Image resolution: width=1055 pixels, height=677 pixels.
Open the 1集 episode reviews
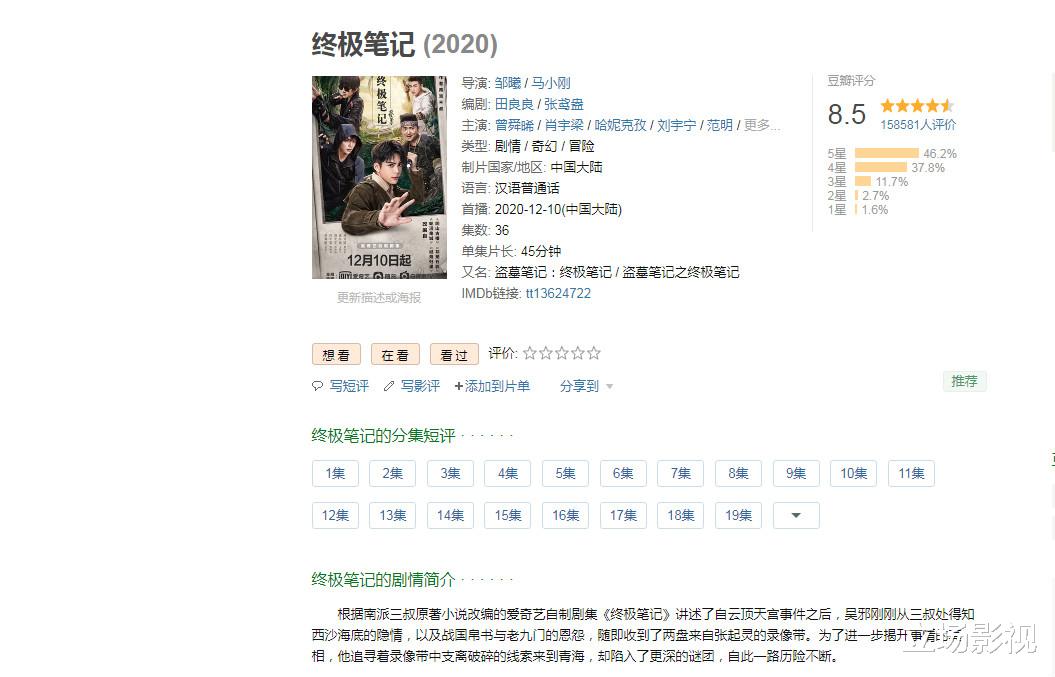point(335,474)
